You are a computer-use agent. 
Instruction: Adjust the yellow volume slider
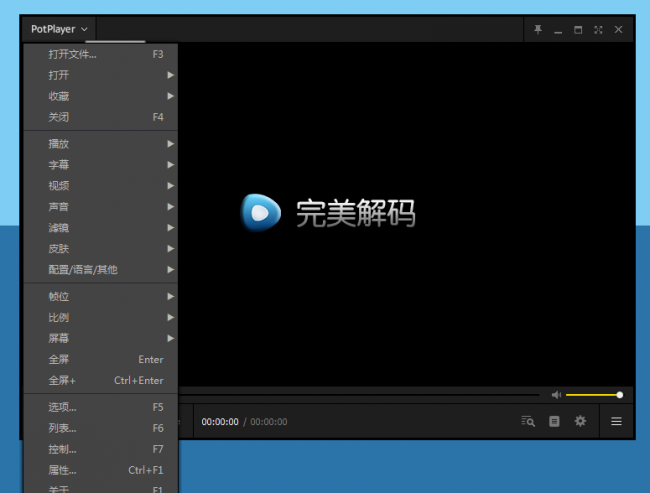(x=594, y=395)
